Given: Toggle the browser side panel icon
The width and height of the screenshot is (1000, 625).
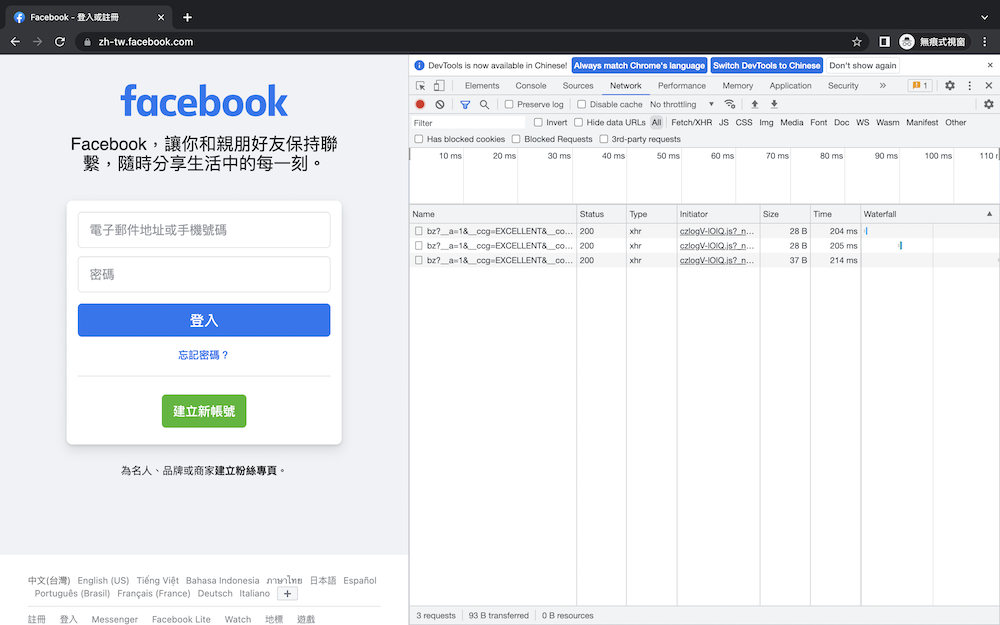Looking at the screenshot, I should point(884,41).
